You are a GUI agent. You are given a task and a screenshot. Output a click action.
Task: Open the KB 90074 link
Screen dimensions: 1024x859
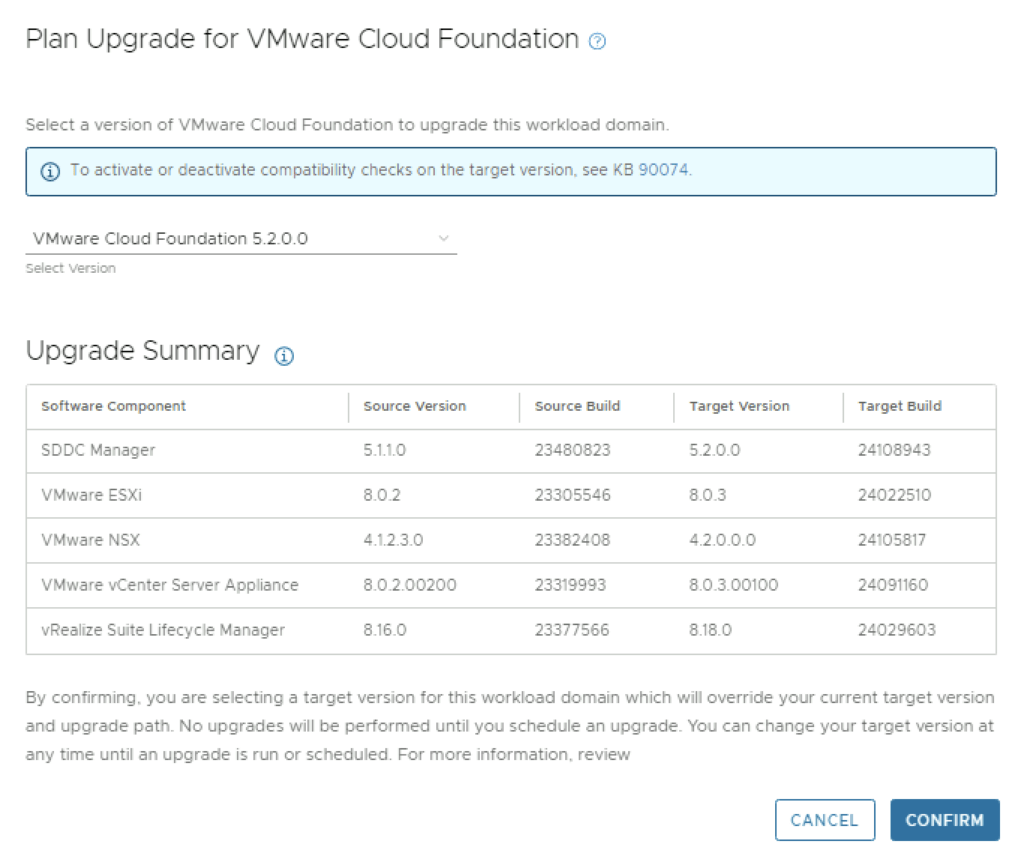(663, 170)
